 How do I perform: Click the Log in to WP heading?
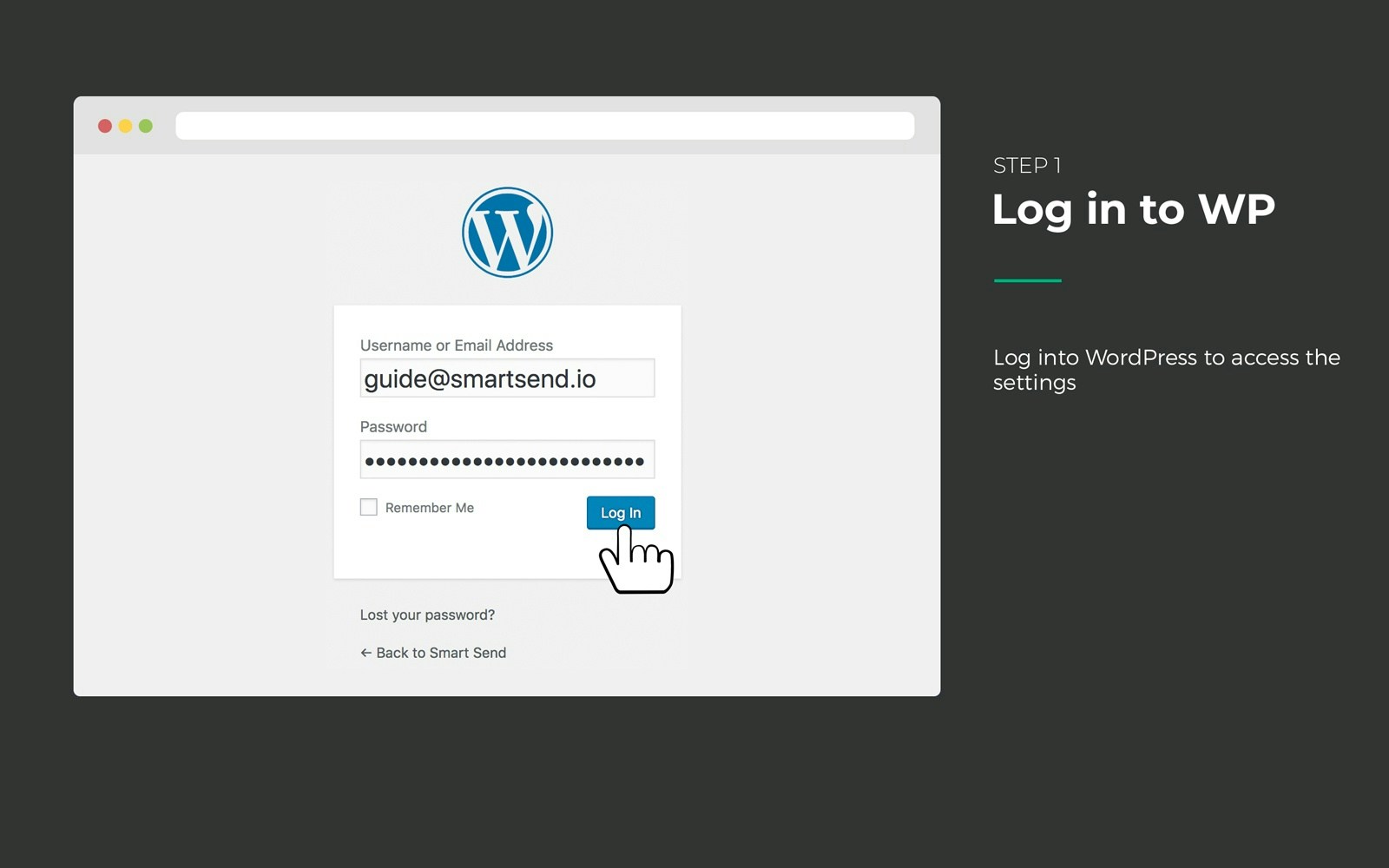(1133, 208)
